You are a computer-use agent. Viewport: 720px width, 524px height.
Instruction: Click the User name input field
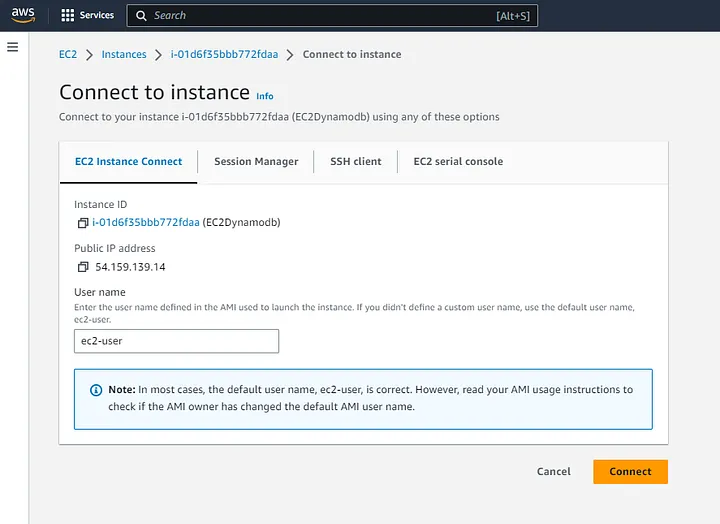pyautogui.click(x=177, y=341)
